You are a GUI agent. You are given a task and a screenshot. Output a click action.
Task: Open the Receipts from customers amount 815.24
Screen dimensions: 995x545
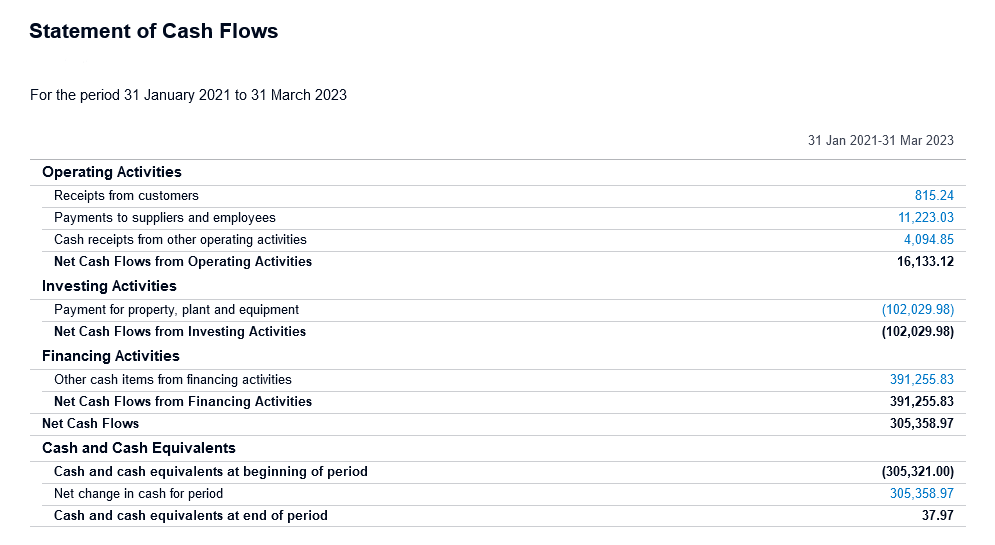click(933, 195)
